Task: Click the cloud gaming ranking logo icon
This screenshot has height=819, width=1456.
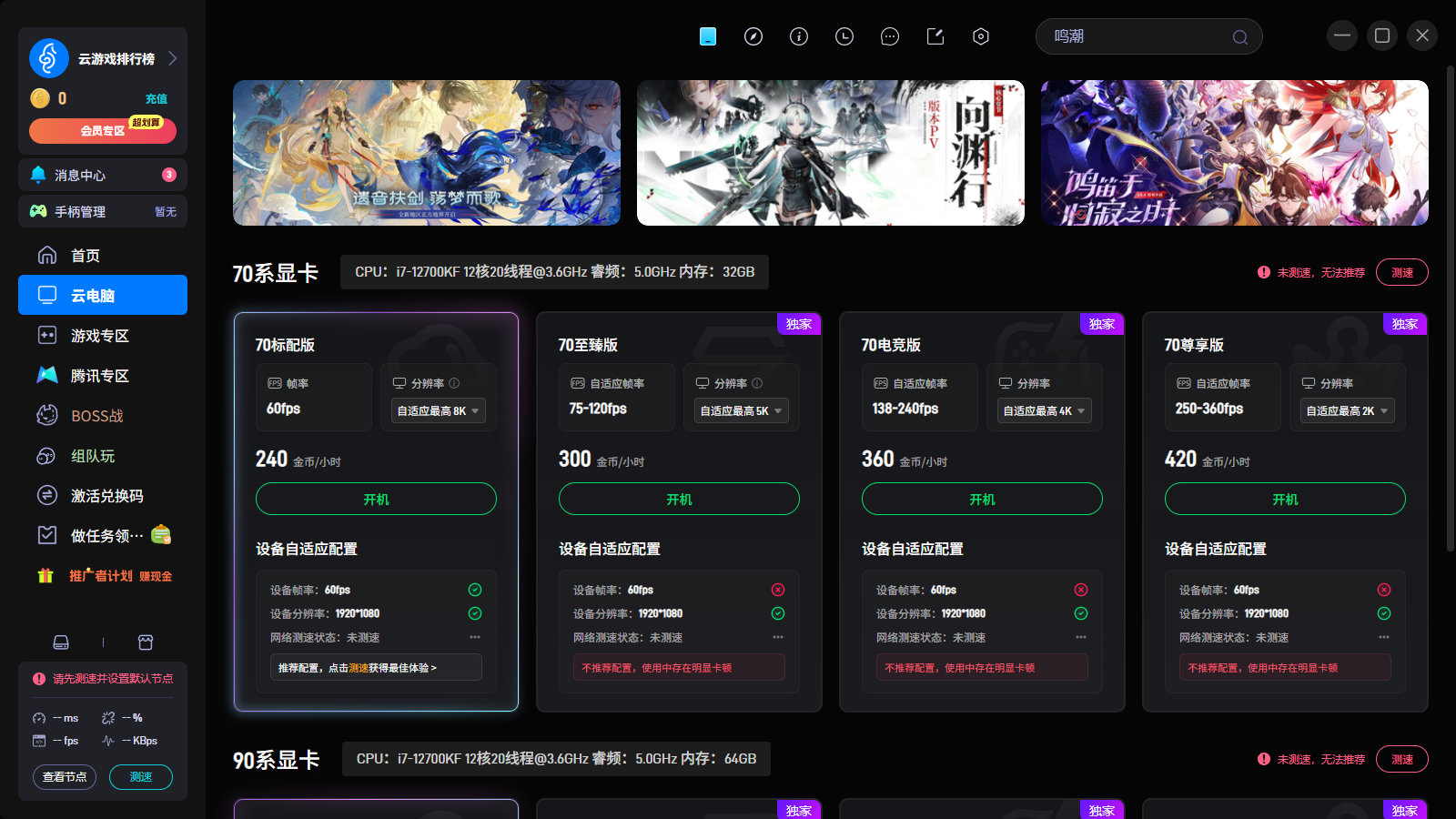Action: coord(49,58)
